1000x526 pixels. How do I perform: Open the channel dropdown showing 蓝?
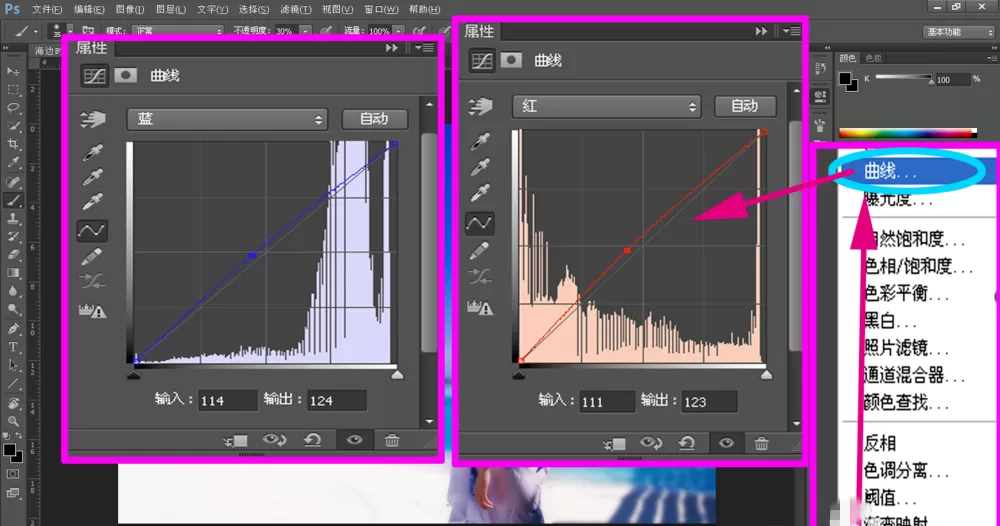point(227,119)
